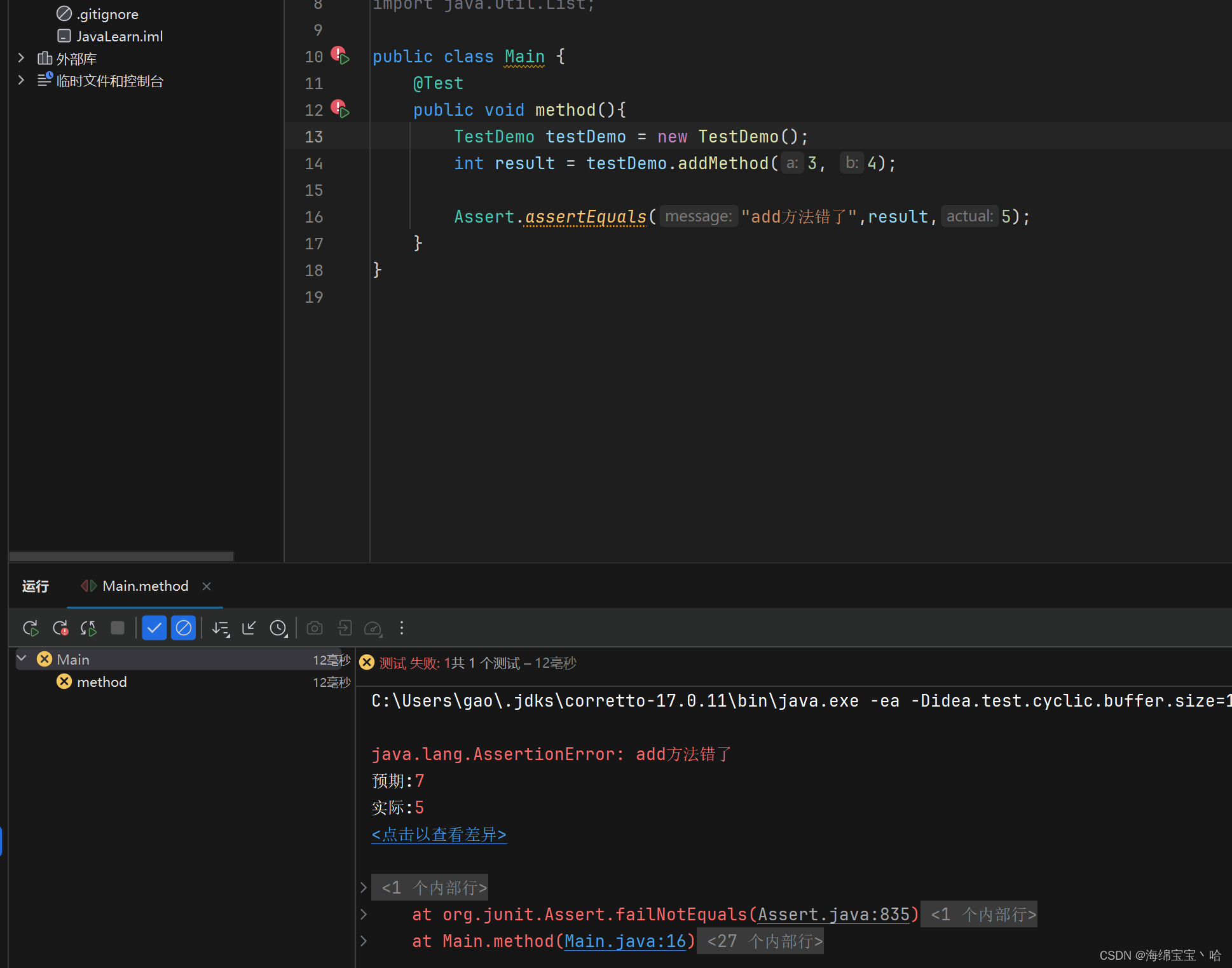
Task: Collapse the Main test node
Action: tap(22, 659)
